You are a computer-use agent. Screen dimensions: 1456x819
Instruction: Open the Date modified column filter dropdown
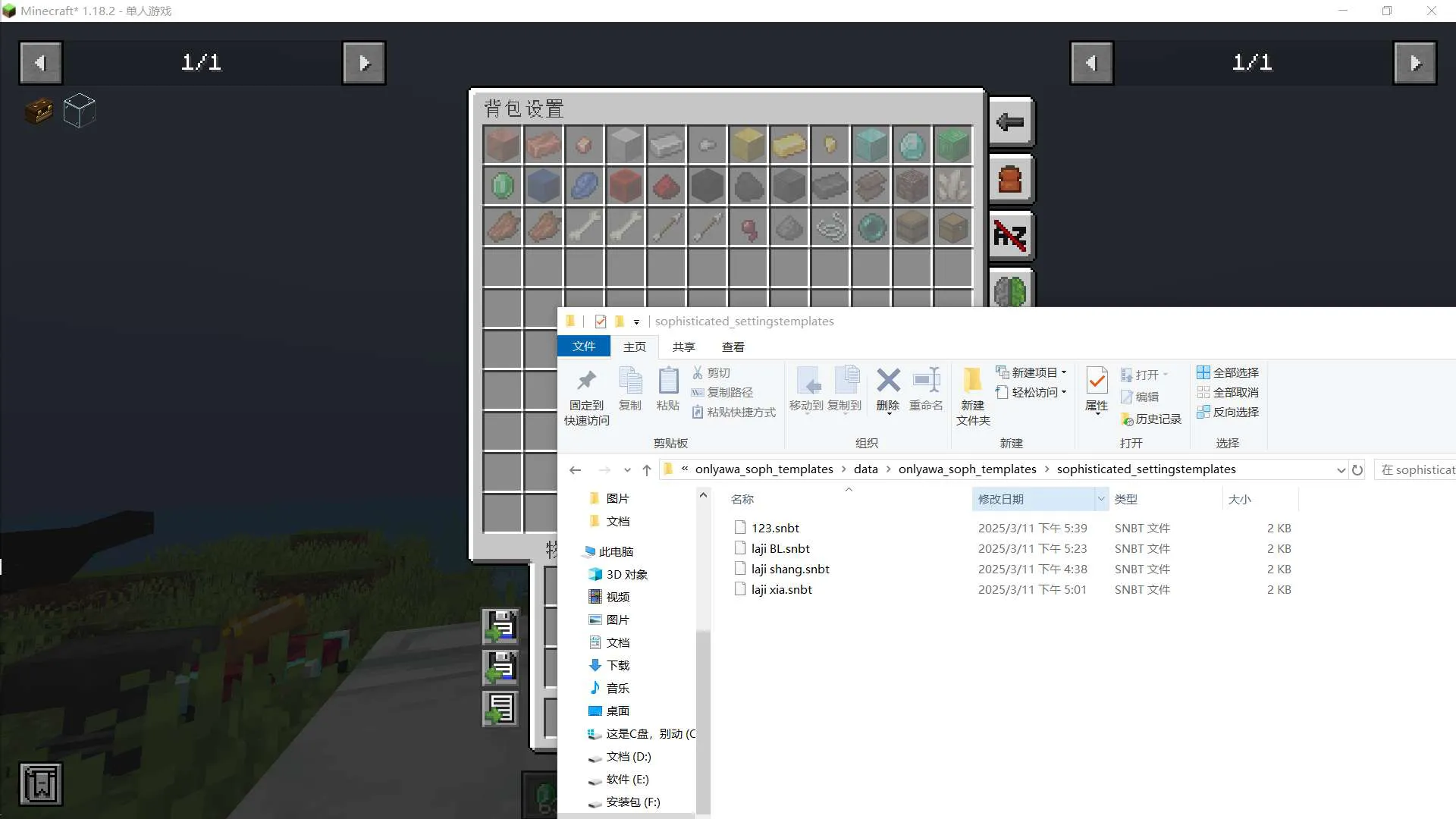[1100, 499]
